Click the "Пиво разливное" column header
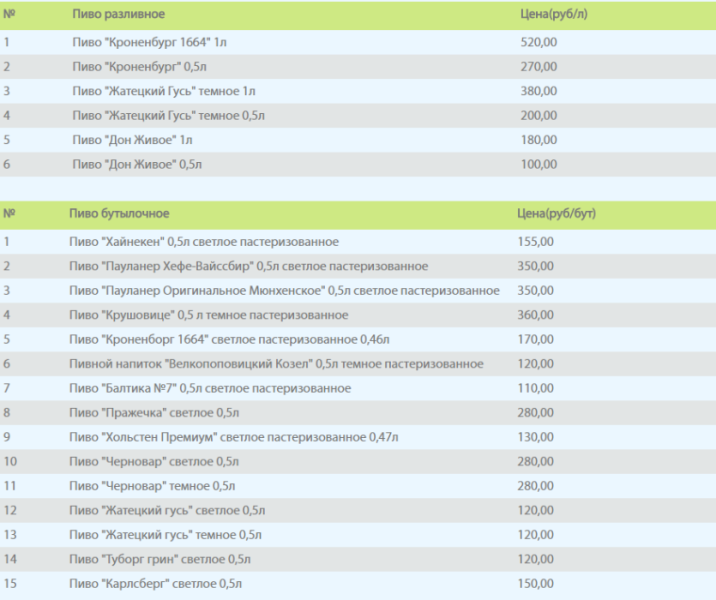Image resolution: width=716 pixels, height=600 pixels. pyautogui.click(x=118, y=14)
